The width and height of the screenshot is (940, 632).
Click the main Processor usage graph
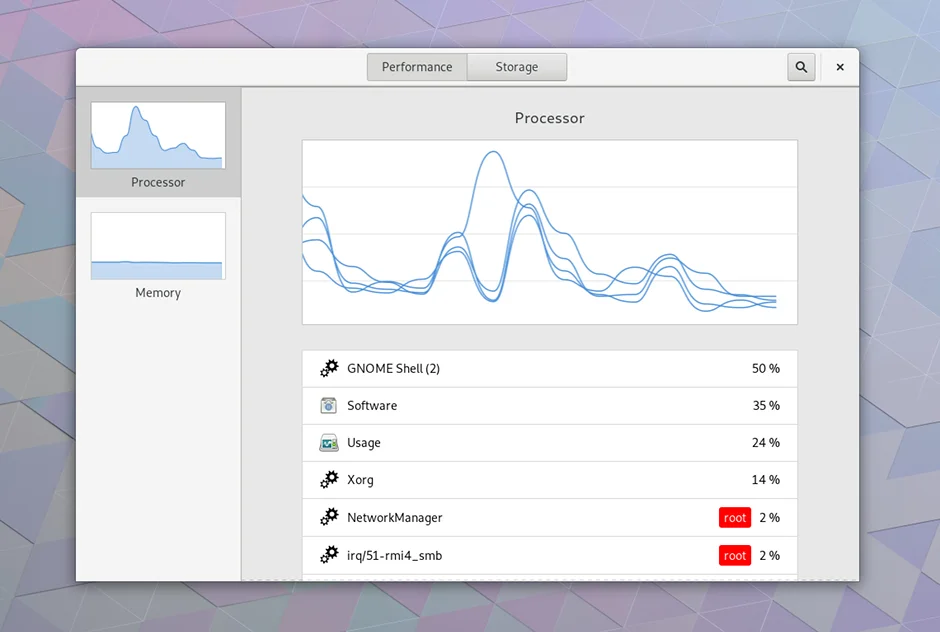point(550,232)
